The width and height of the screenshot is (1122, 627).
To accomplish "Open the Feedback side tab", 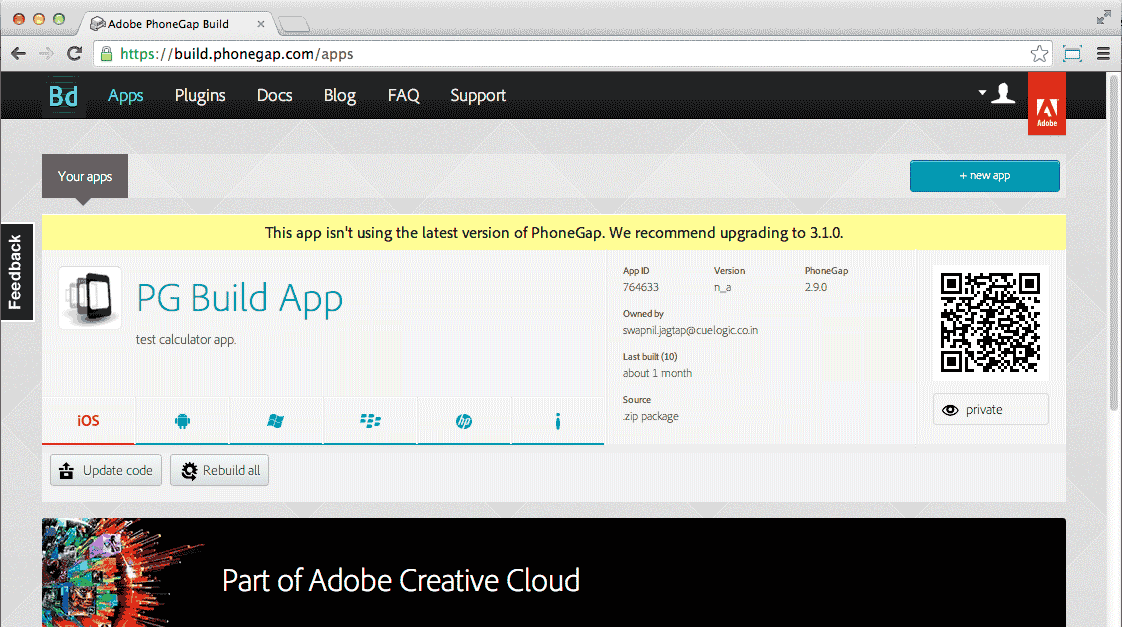I will [x=16, y=271].
